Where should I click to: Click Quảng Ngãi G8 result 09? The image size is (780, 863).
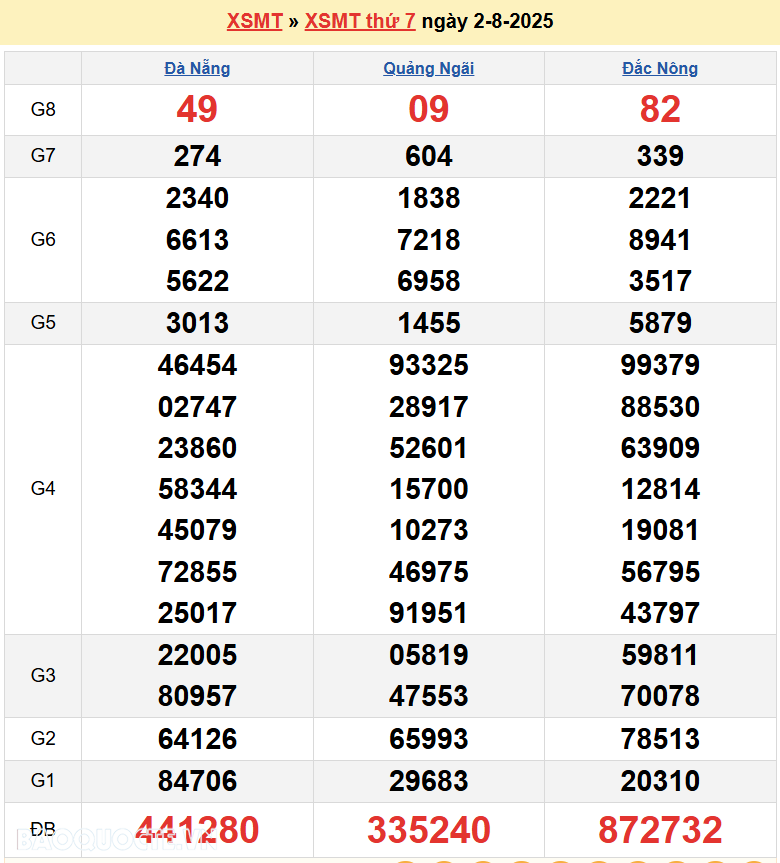coord(429,109)
